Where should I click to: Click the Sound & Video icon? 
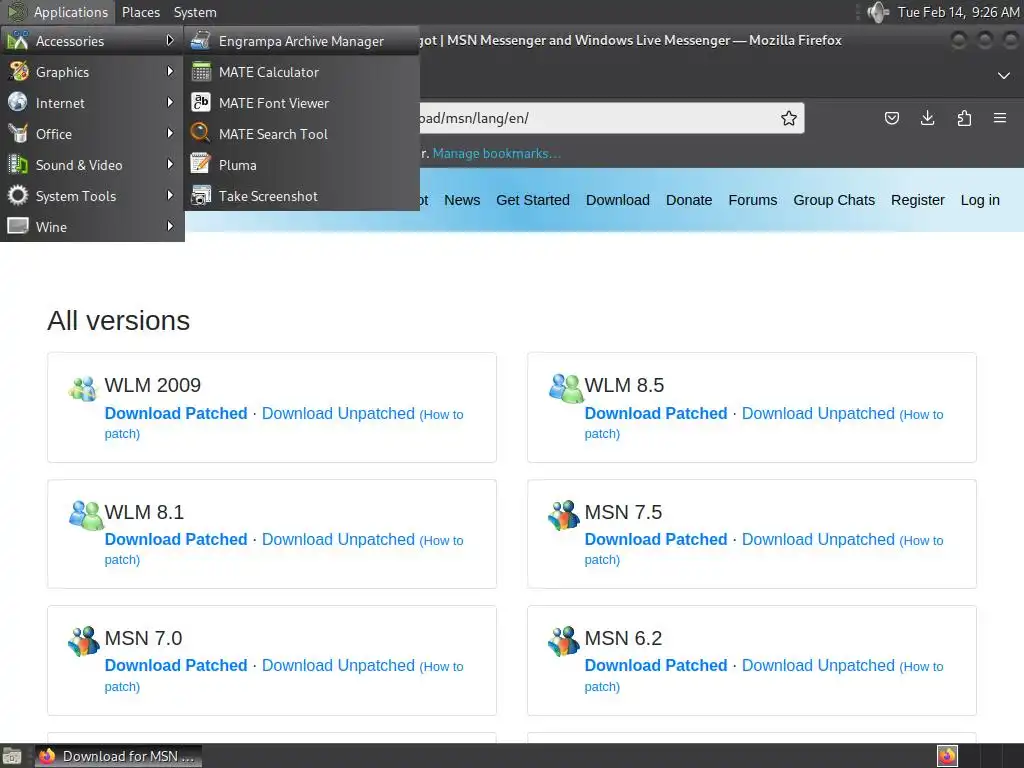[x=18, y=164]
